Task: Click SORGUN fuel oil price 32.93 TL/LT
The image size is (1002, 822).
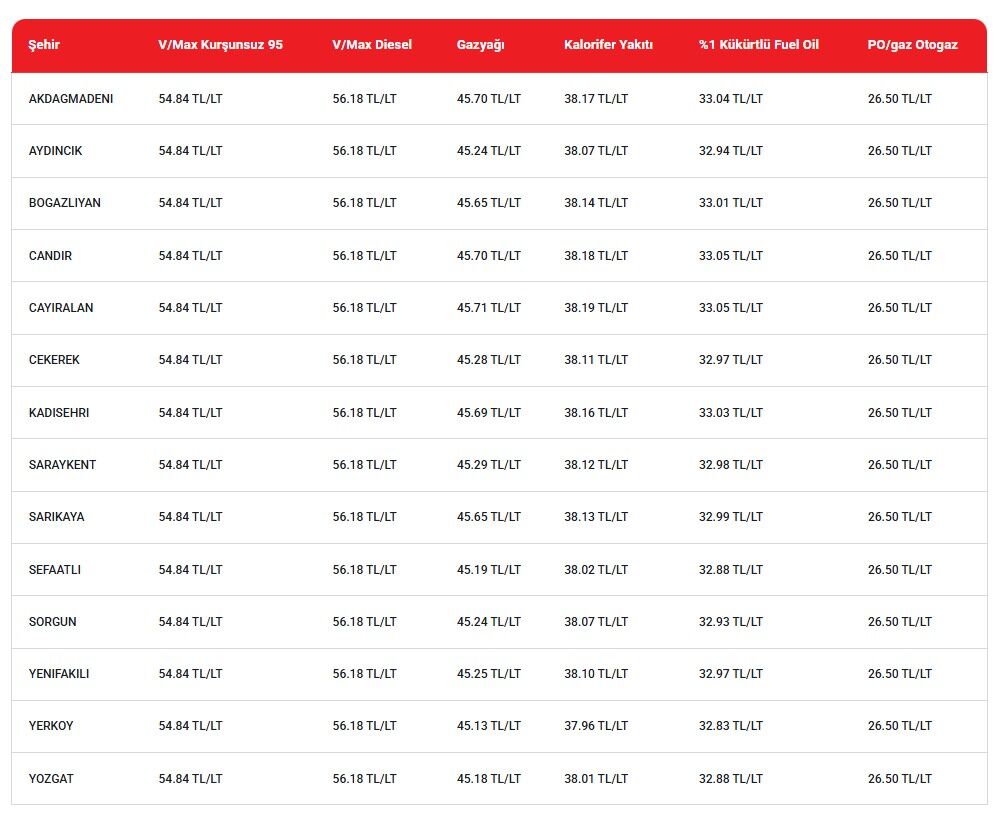Action: click(x=730, y=621)
